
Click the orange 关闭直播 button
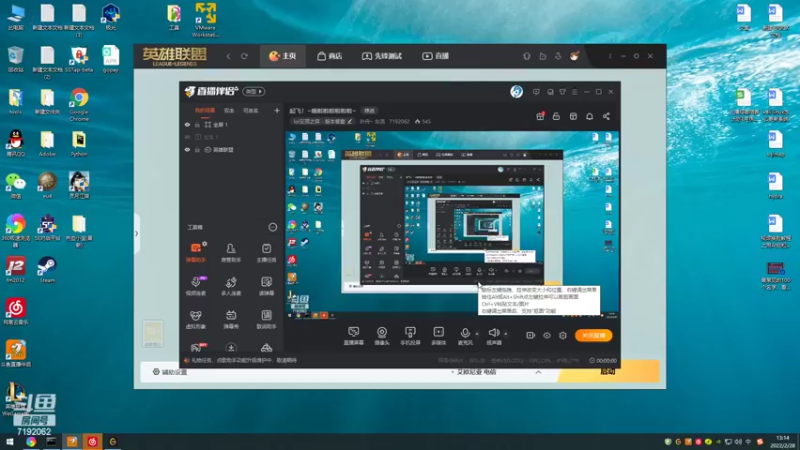click(x=593, y=335)
